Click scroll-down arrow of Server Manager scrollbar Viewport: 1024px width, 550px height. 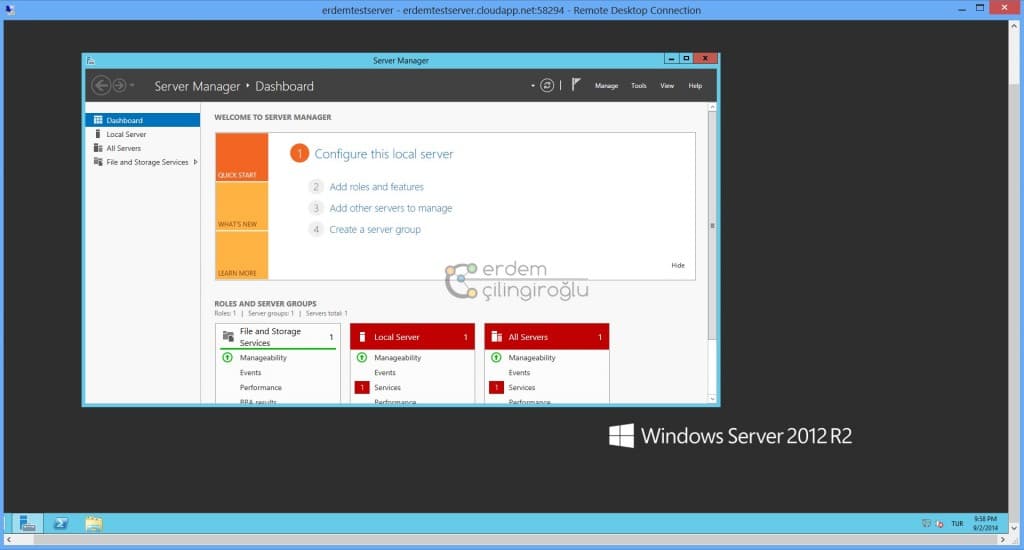point(712,398)
